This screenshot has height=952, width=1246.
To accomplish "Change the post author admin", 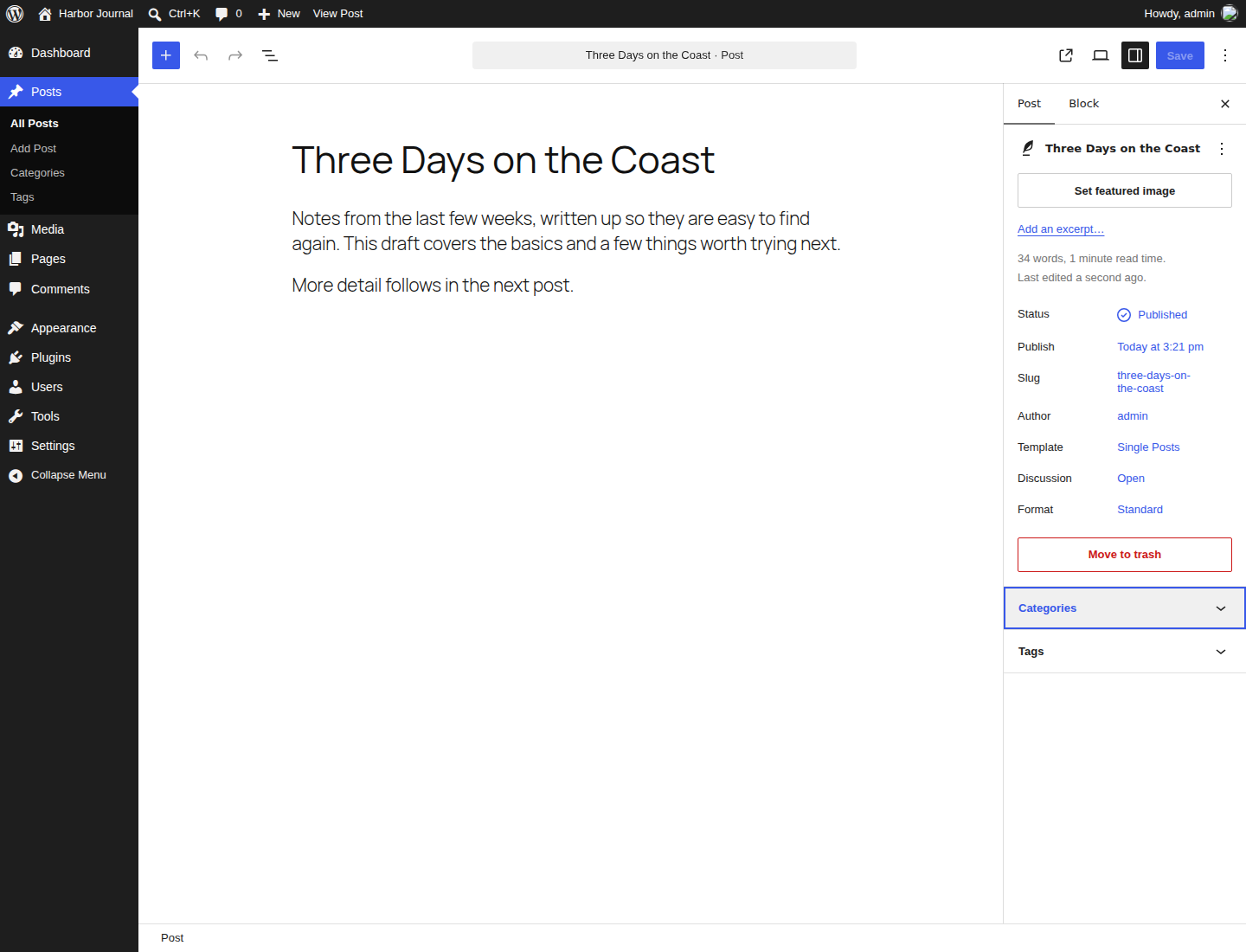I will point(1133,416).
